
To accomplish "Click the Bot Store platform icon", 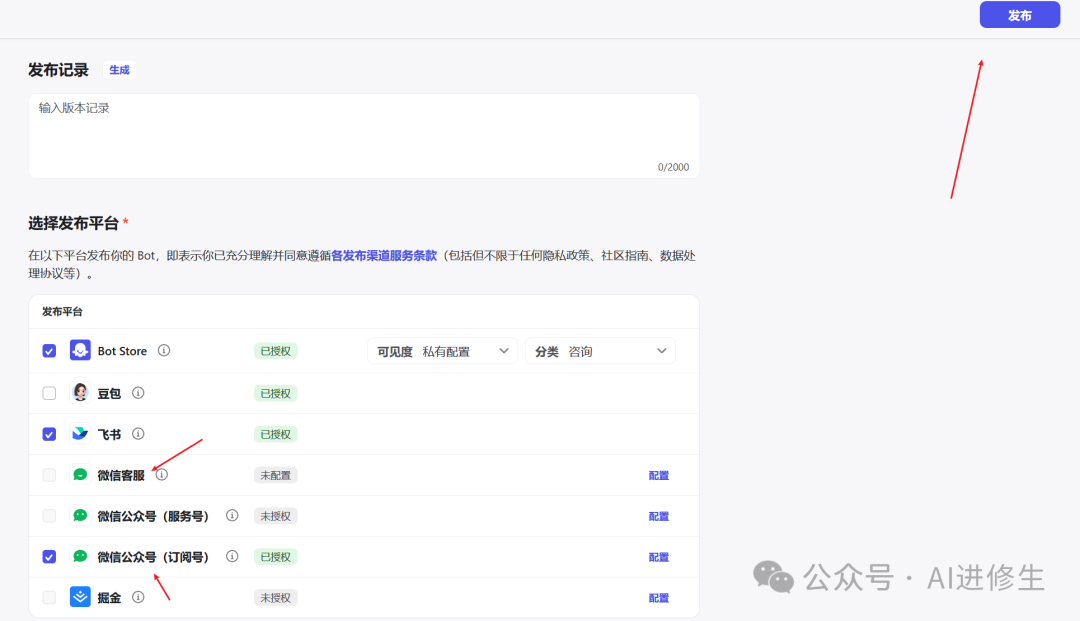I will pyautogui.click(x=80, y=351).
